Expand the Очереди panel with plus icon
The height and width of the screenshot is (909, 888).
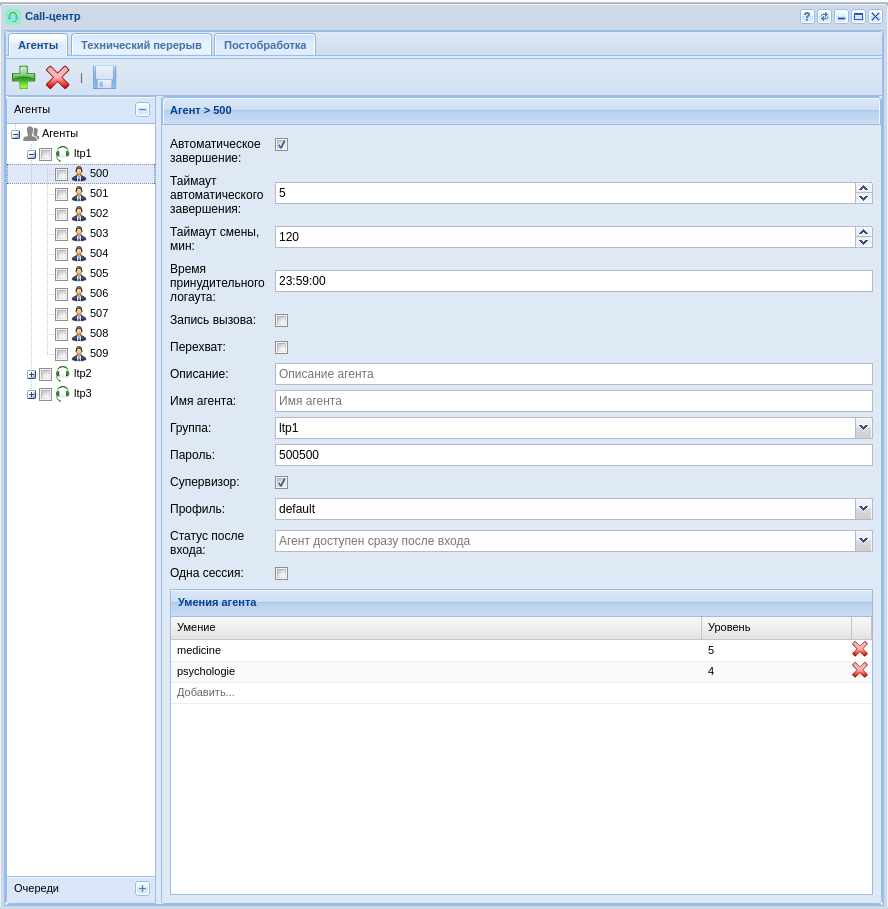[142, 888]
